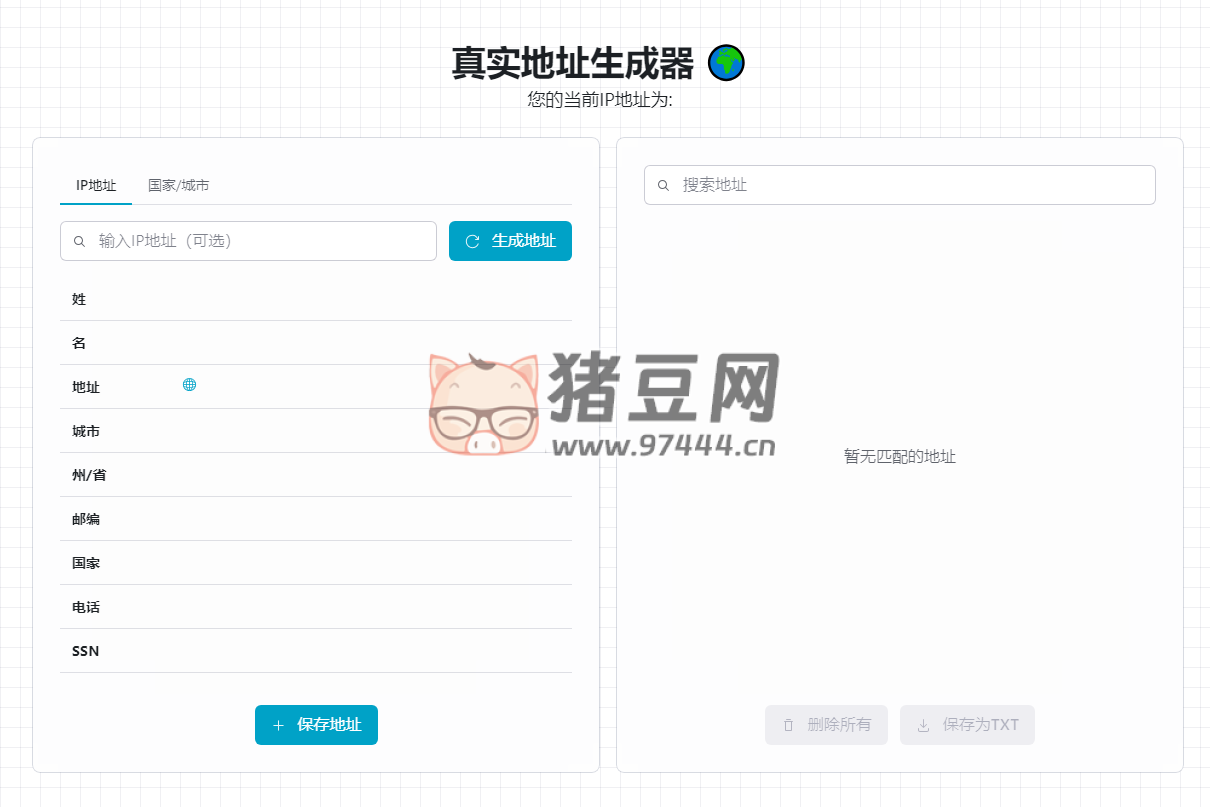Click the search icon inside 搜索地址 box
1210x807 pixels.
coord(663,184)
